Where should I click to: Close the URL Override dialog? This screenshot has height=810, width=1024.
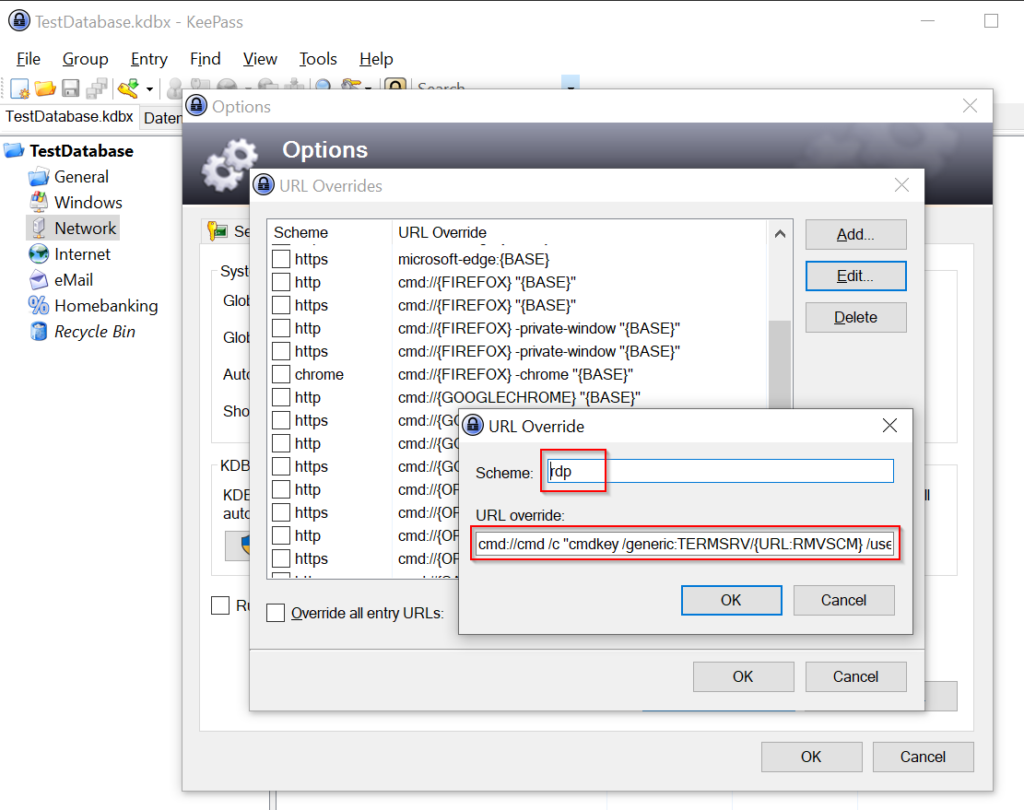point(889,426)
